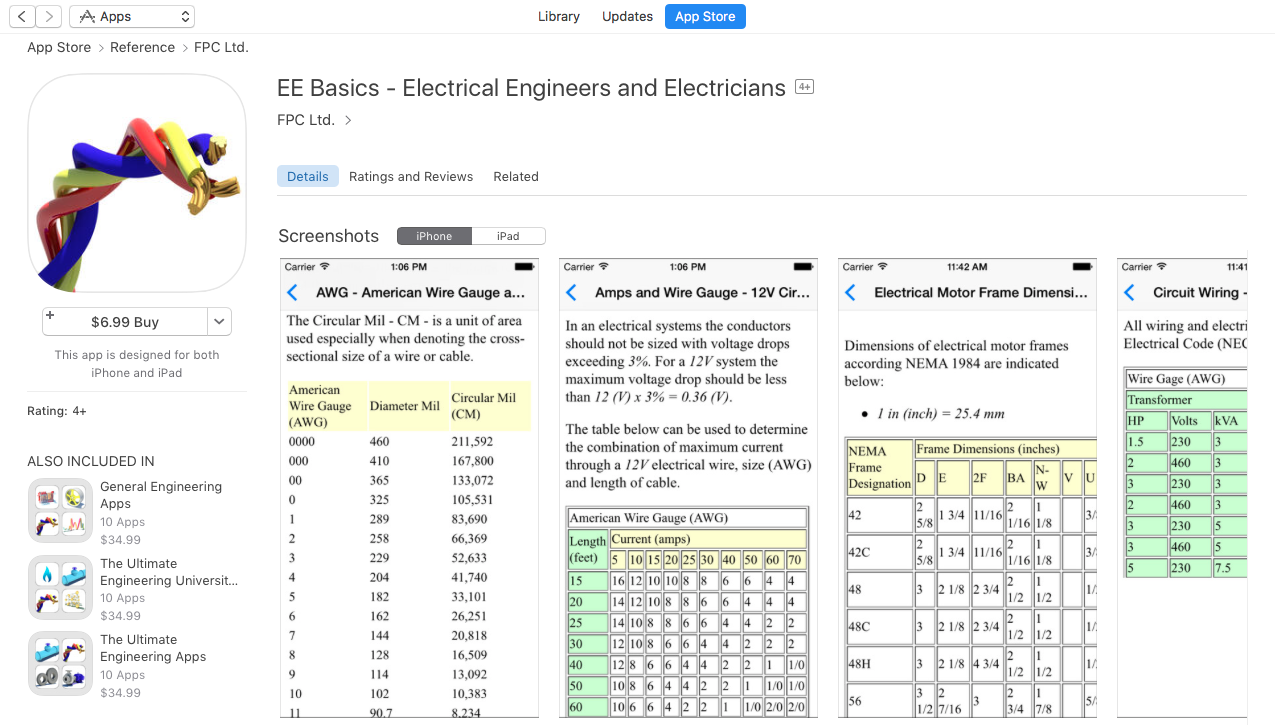This screenshot has width=1275, height=725.
Task: Open the AWG American Wire Gauge screenshot
Action: [409, 488]
